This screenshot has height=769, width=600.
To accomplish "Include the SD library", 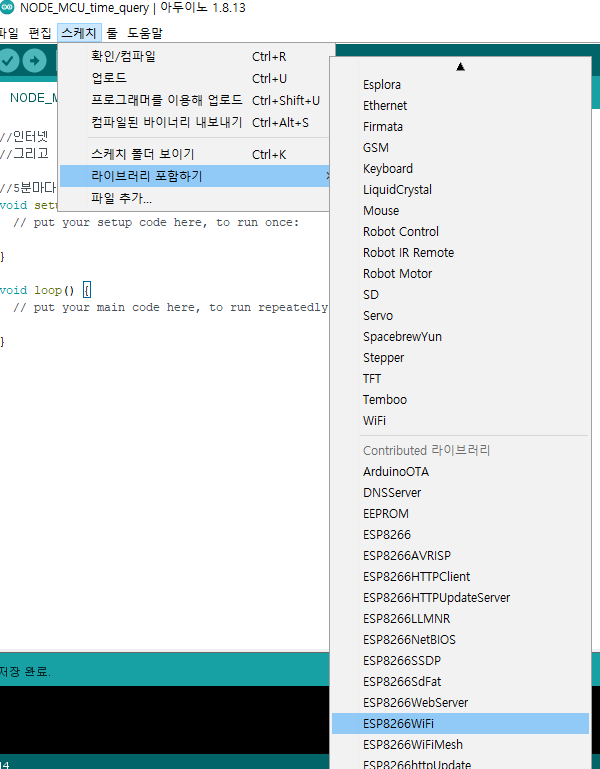I will point(460,295).
